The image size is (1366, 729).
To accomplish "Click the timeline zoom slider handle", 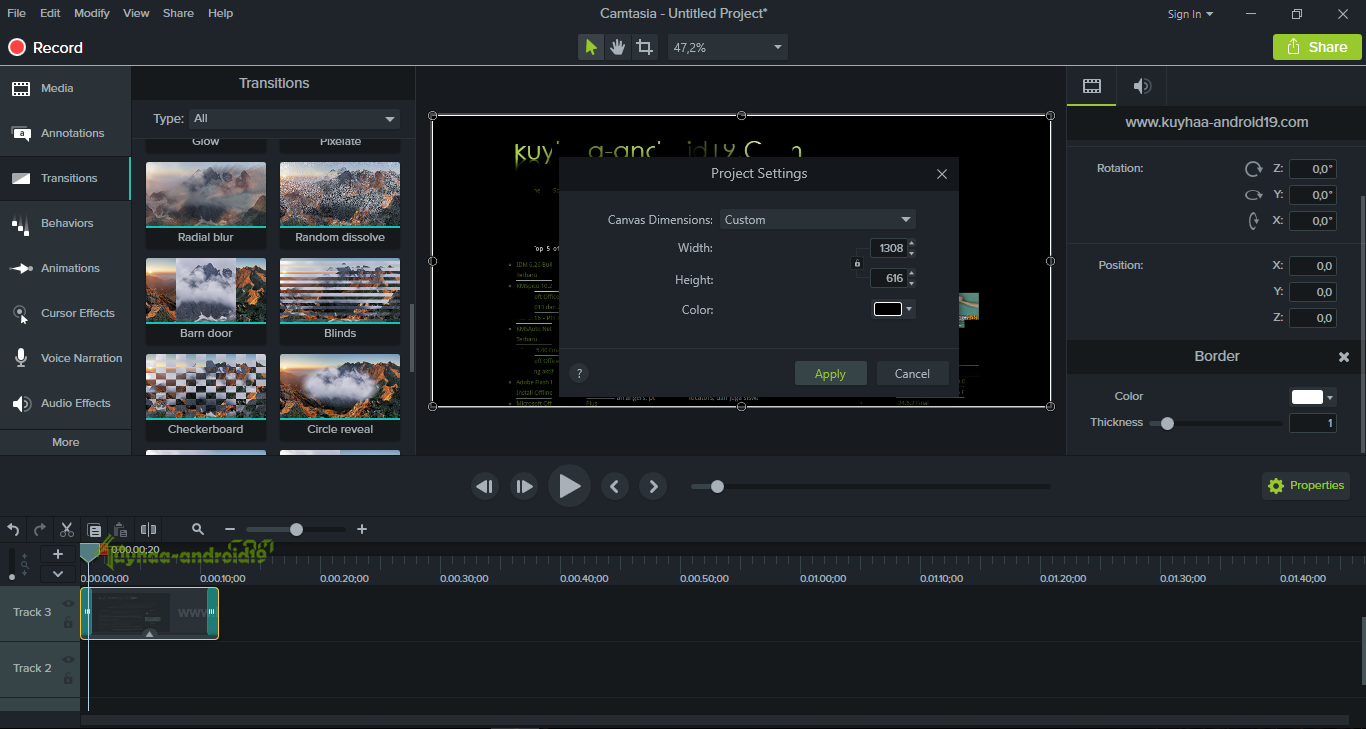I will [296, 530].
